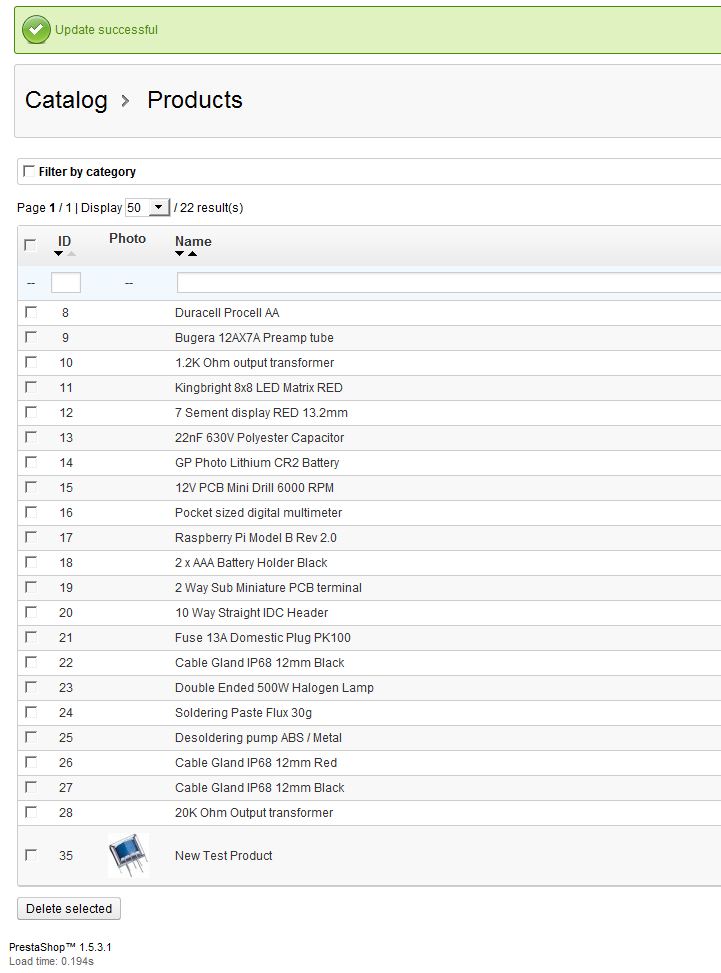Go to Catalog in the breadcrumb
The image size is (721, 973).
[66, 101]
